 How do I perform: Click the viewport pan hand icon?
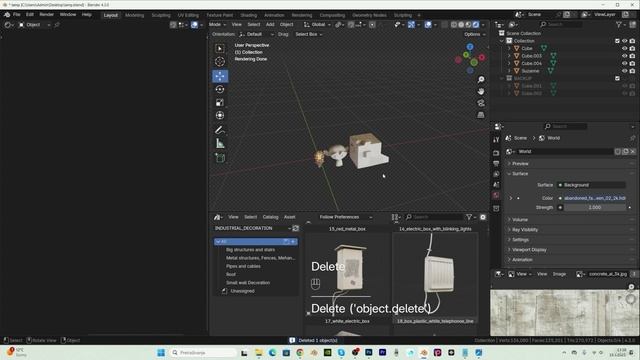point(481,91)
